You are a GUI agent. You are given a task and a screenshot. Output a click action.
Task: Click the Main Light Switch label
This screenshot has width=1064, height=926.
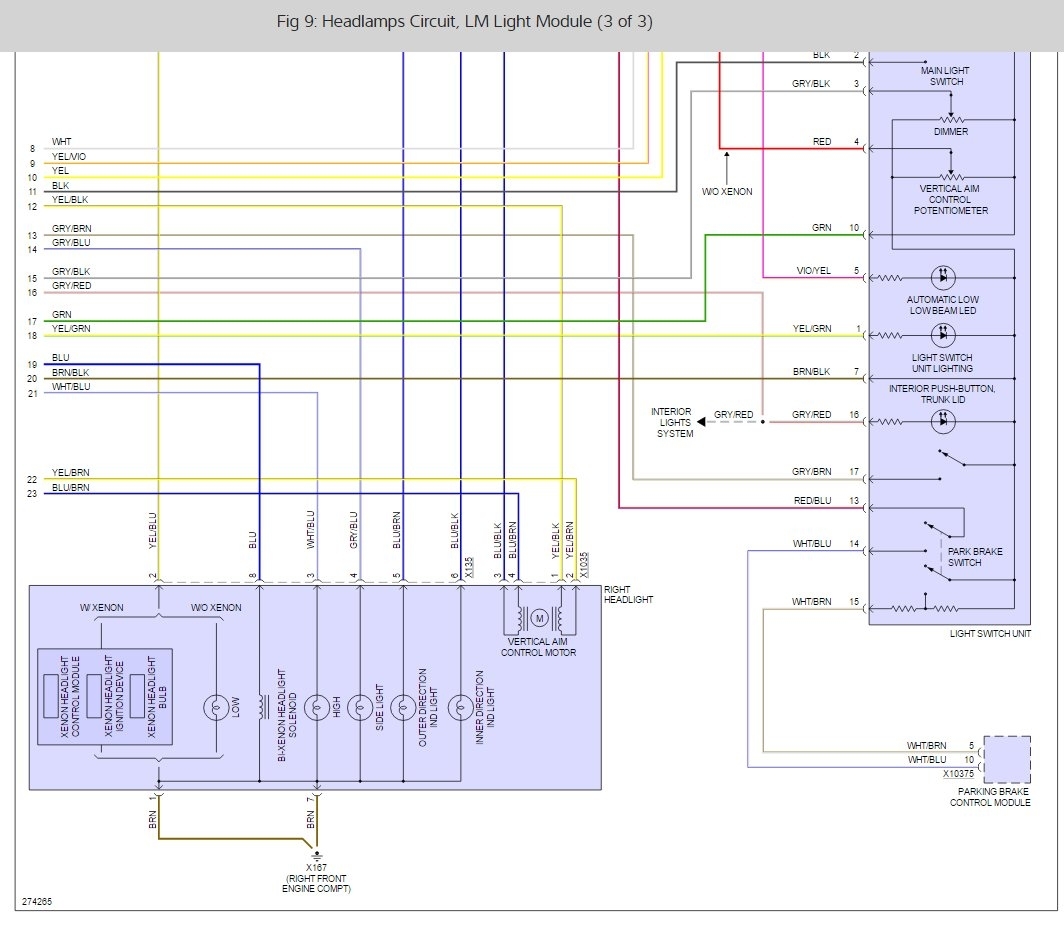pyautogui.click(x=945, y=75)
